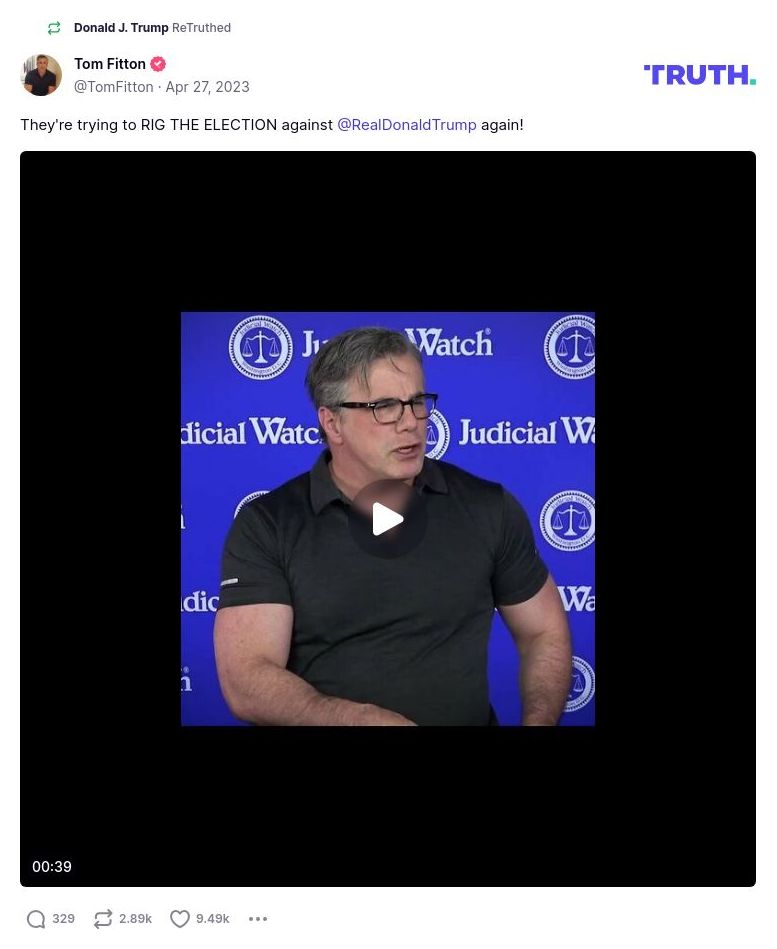777x949 pixels.
Task: Click the 329 replies count
Action: click(64, 919)
